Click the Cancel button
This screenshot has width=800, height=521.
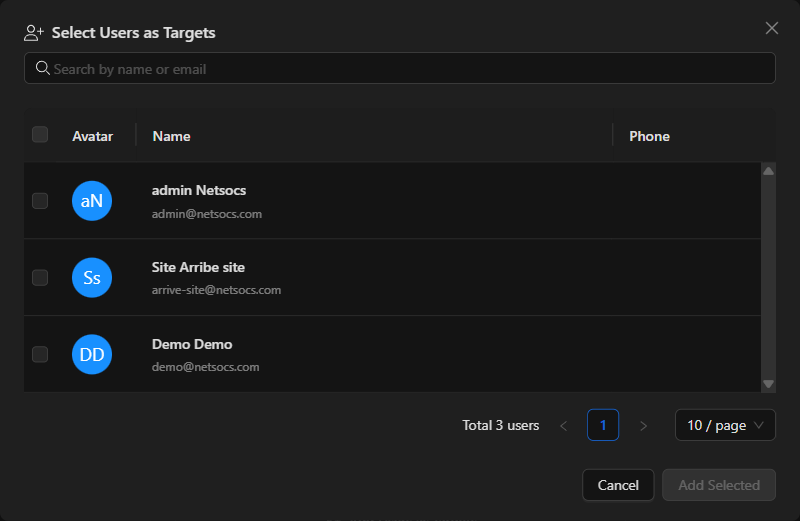[x=618, y=485]
